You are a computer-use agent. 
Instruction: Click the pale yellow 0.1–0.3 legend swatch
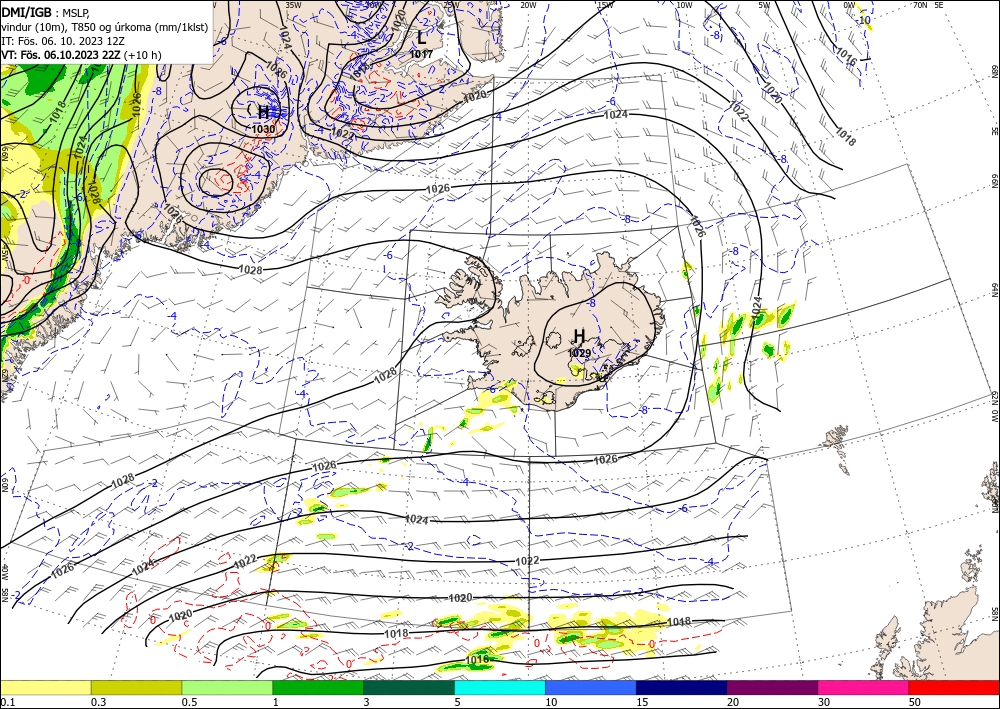point(45,687)
